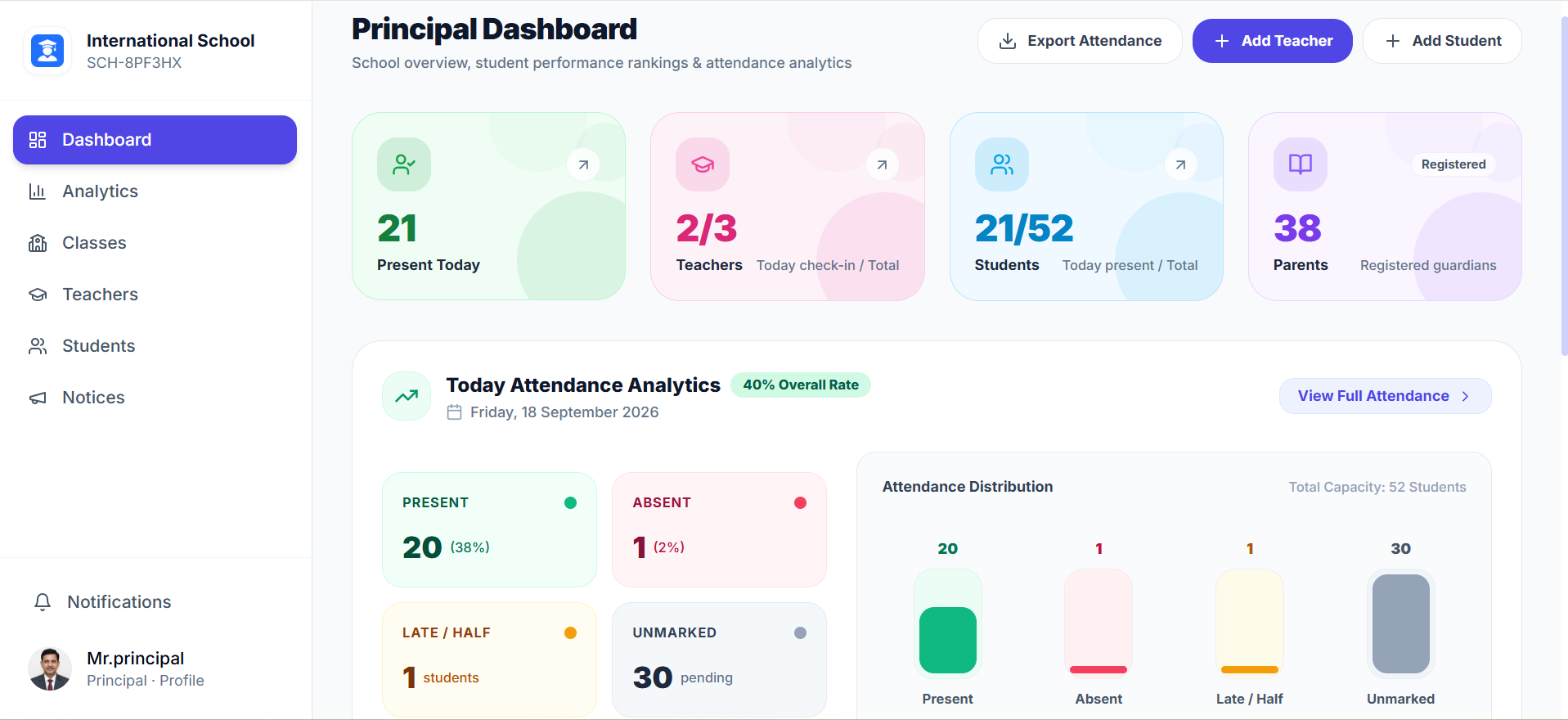Click the orange Late / Half status dot
The height and width of the screenshot is (720, 1568).
571,633
